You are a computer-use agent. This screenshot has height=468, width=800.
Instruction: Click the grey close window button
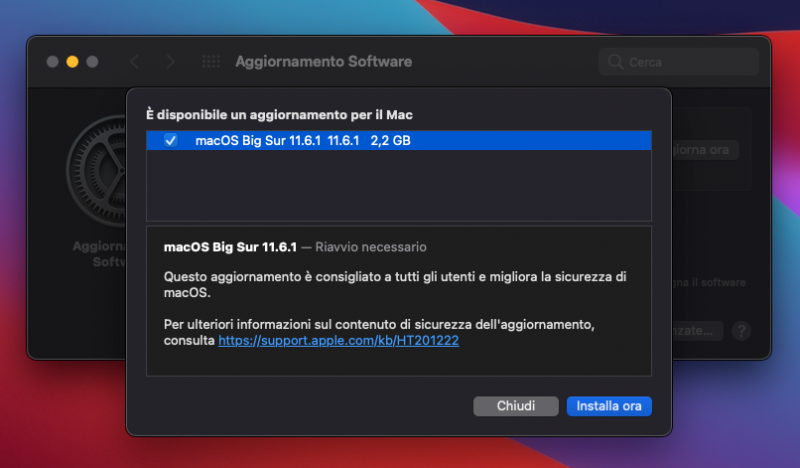click(53, 62)
